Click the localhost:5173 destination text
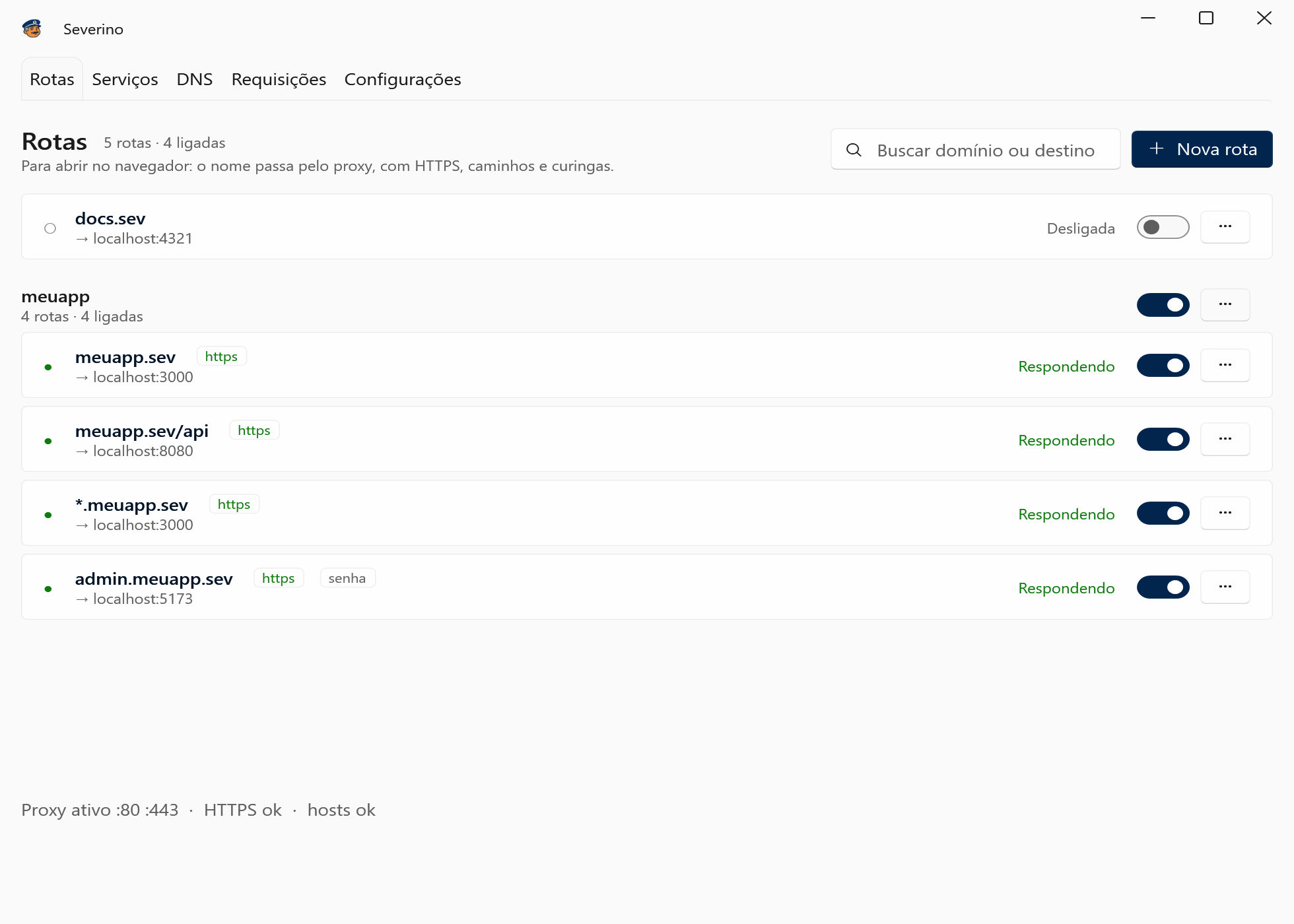The image size is (1294, 924). coord(143,599)
